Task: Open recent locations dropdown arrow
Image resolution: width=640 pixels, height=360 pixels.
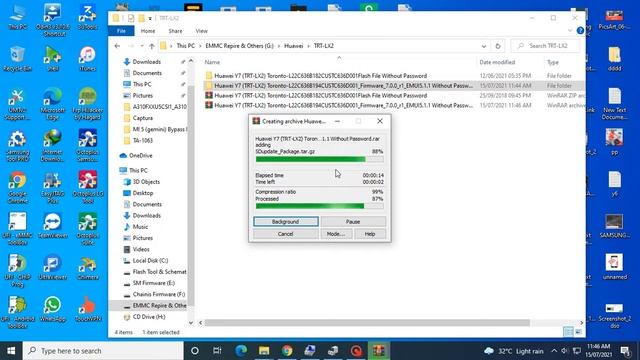Action: (142, 46)
